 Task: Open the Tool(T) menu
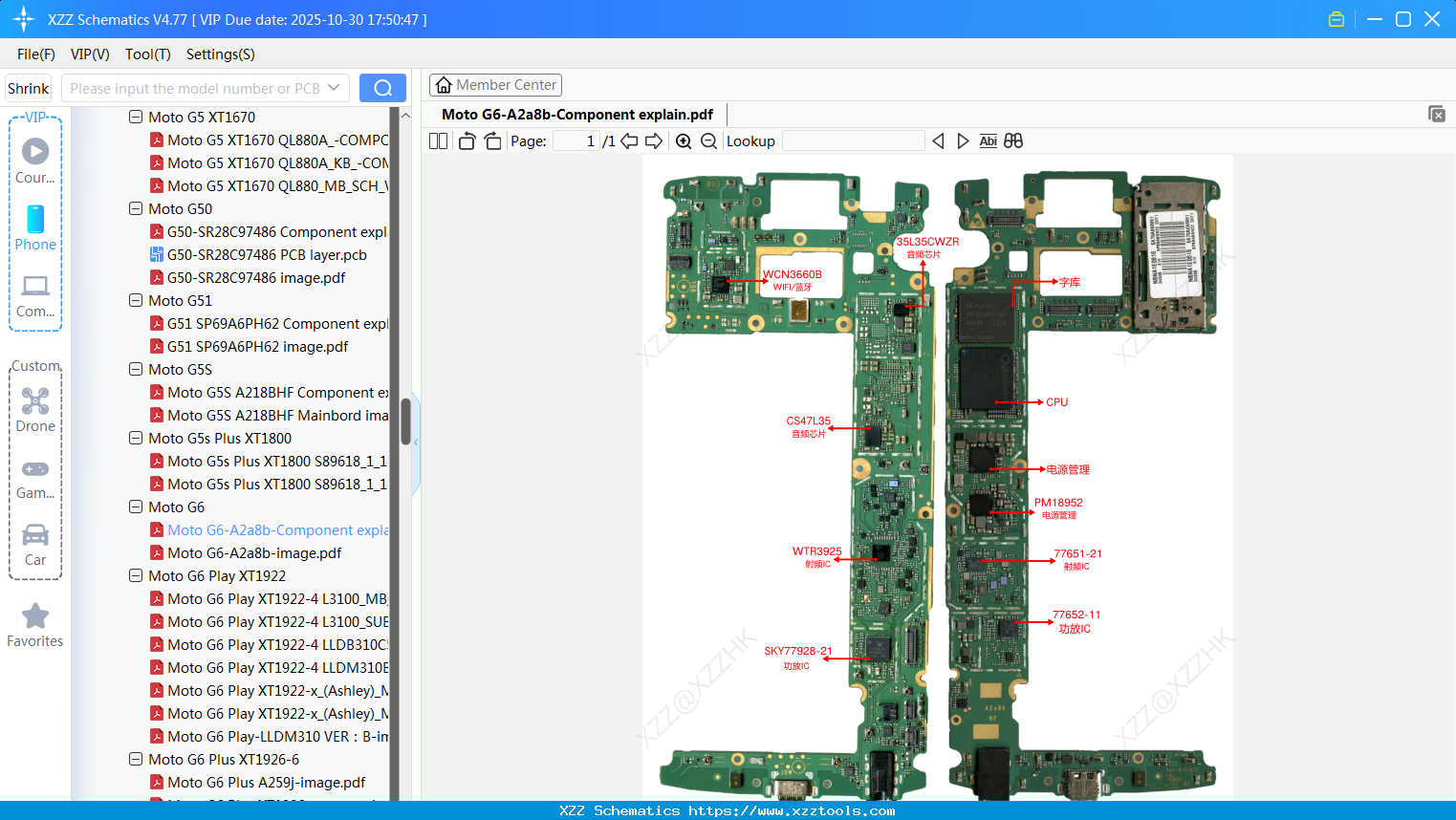click(147, 54)
